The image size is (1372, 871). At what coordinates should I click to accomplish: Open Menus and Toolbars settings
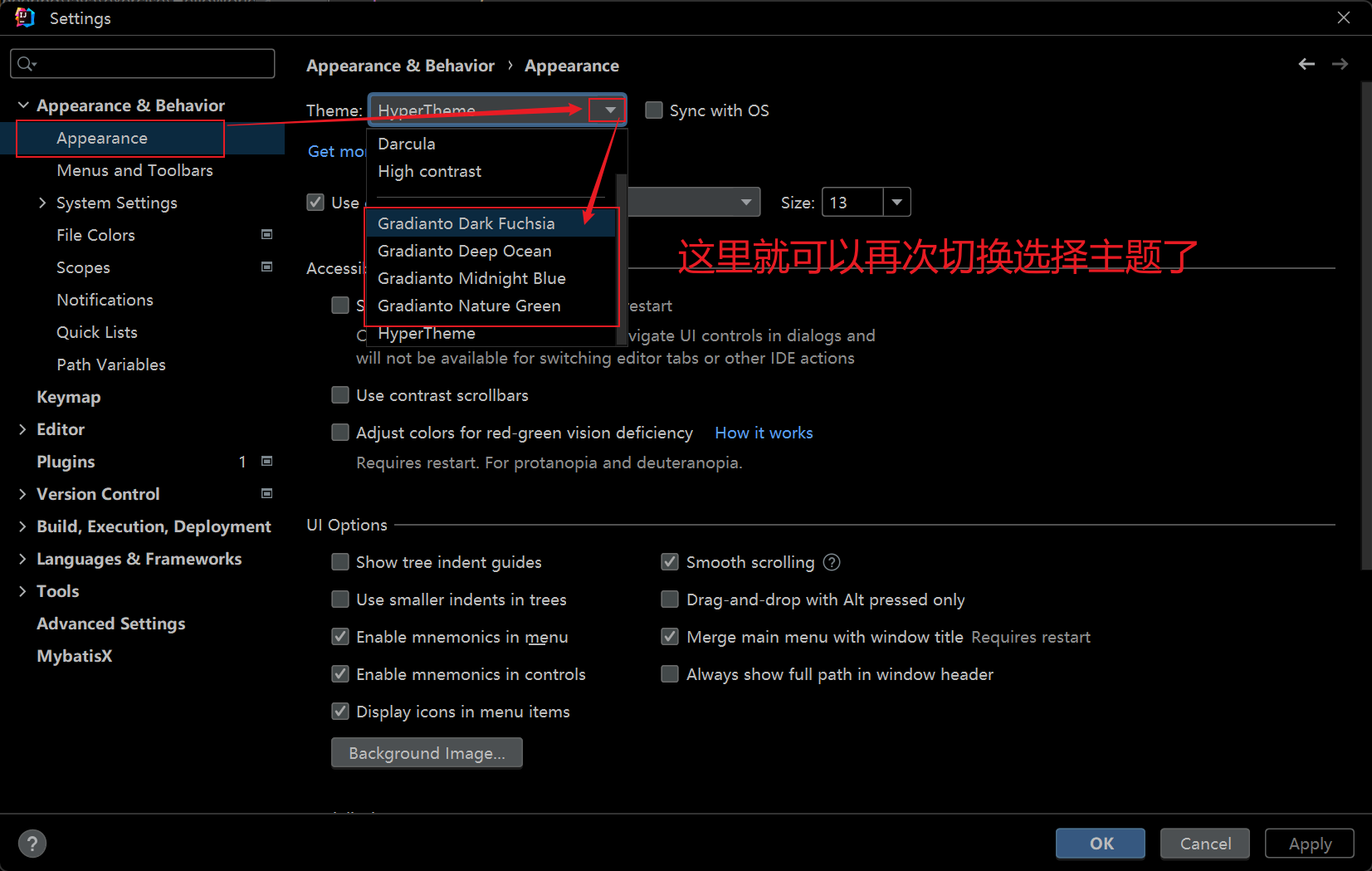(134, 170)
